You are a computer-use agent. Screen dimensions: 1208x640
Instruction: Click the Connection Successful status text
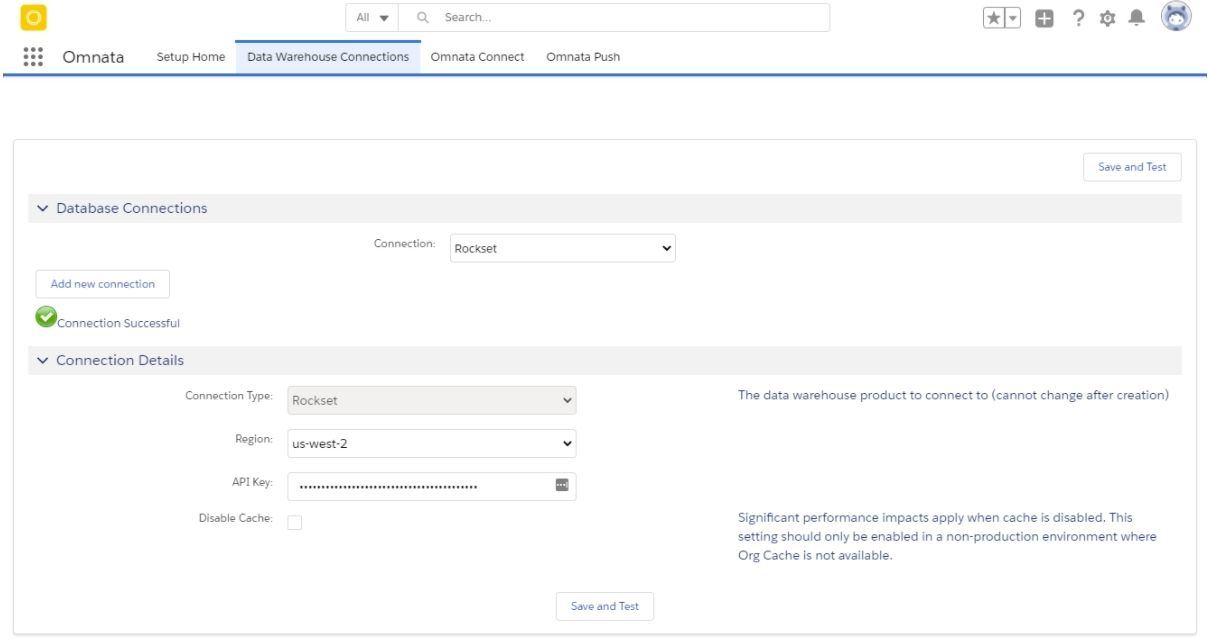[x=119, y=323]
